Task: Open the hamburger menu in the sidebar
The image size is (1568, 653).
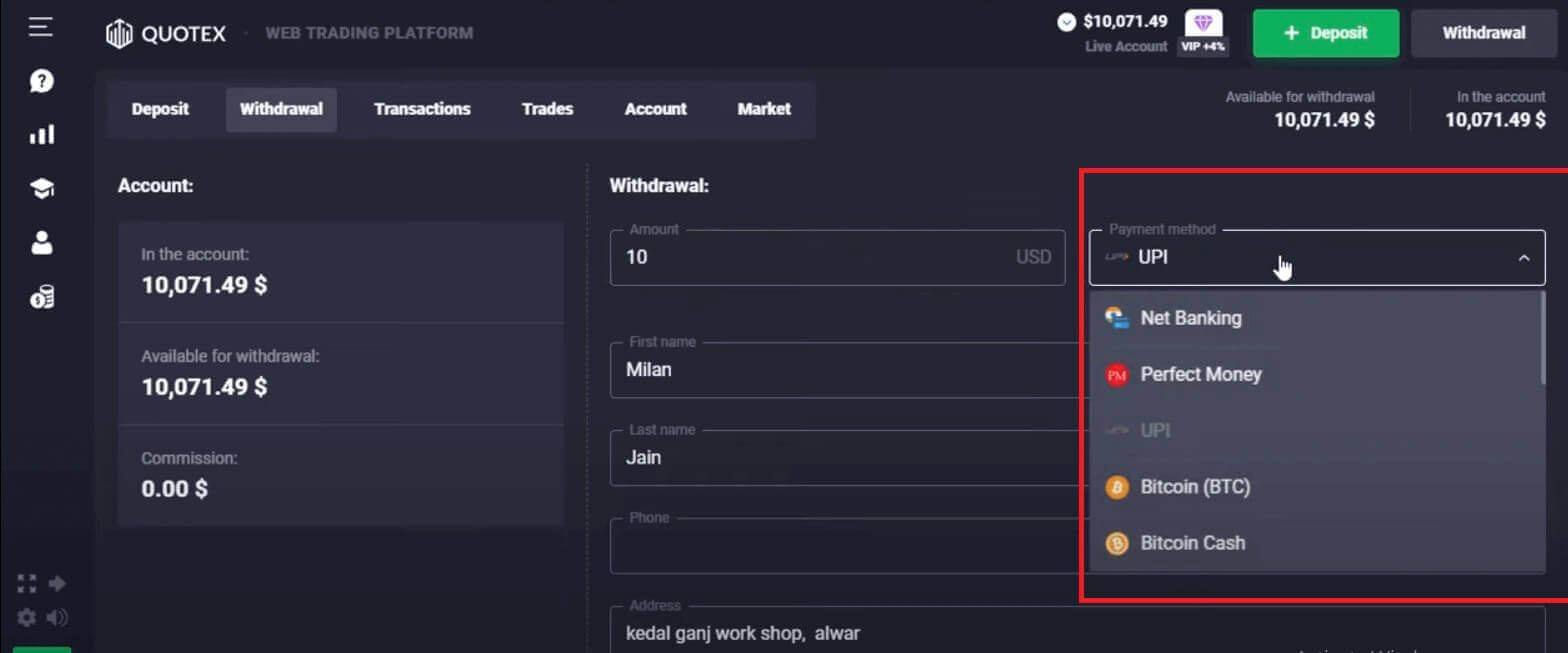Action: (41, 27)
